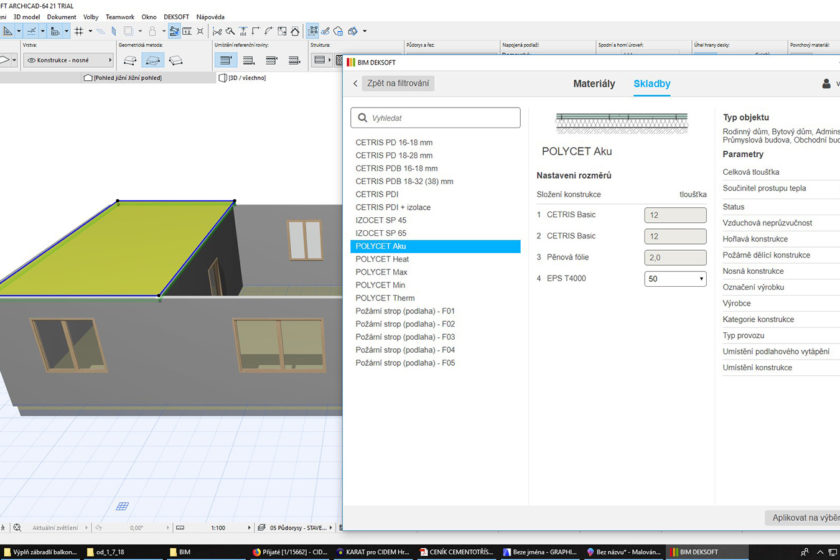Open the Konstrukce - nosné layer dropdown
The height and width of the screenshot is (560, 840).
pos(69,60)
